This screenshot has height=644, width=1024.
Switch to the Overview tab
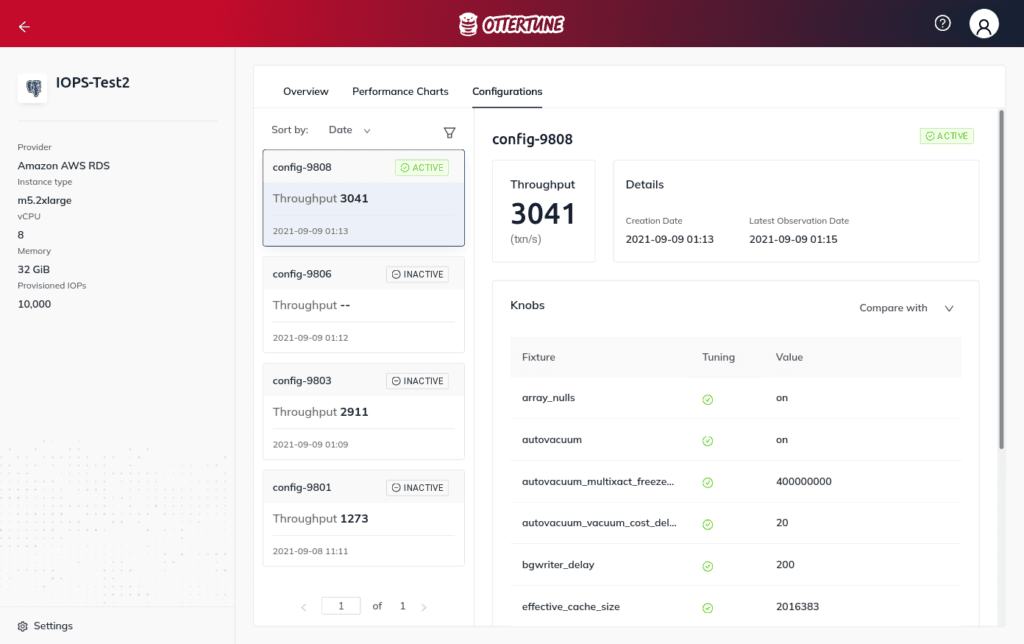pyautogui.click(x=306, y=91)
